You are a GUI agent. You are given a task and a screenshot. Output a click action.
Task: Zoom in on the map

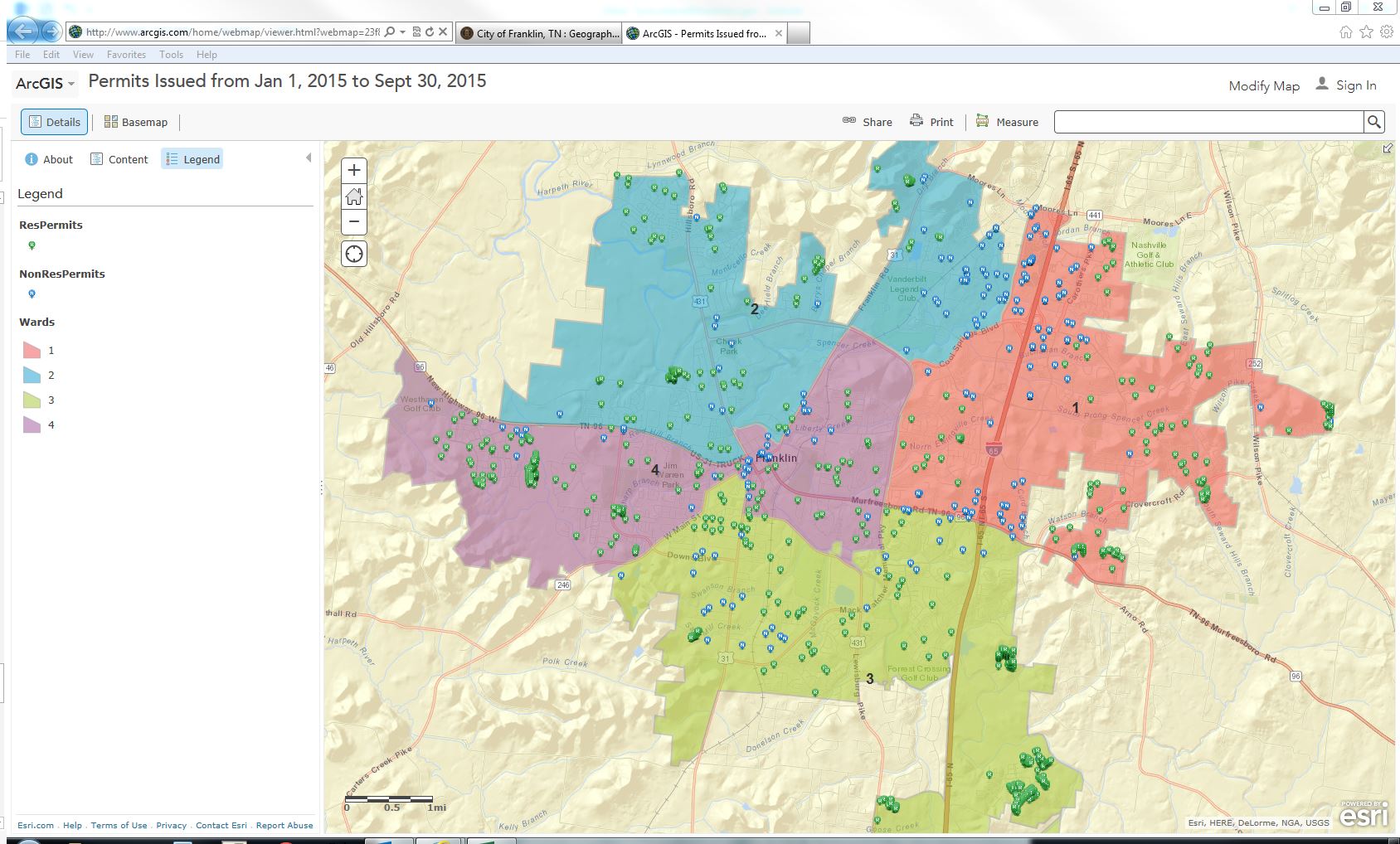[354, 170]
